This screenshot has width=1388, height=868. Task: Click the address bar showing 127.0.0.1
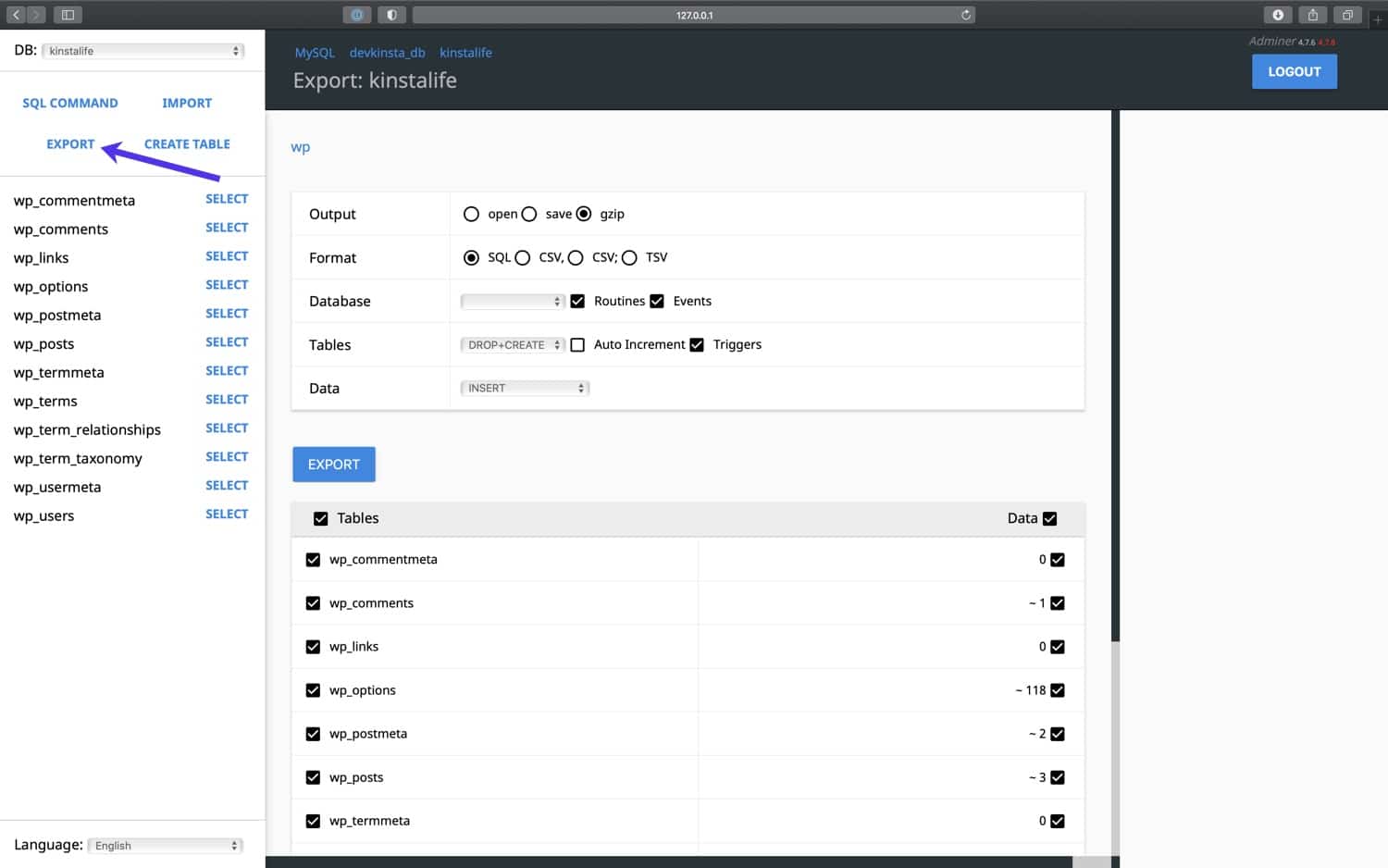point(694,15)
